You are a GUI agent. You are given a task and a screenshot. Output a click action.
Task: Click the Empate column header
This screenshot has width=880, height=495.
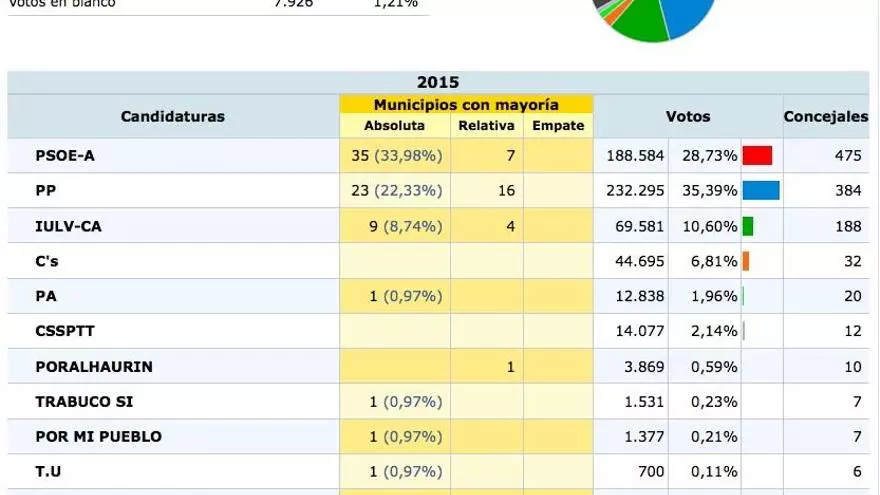coord(558,126)
